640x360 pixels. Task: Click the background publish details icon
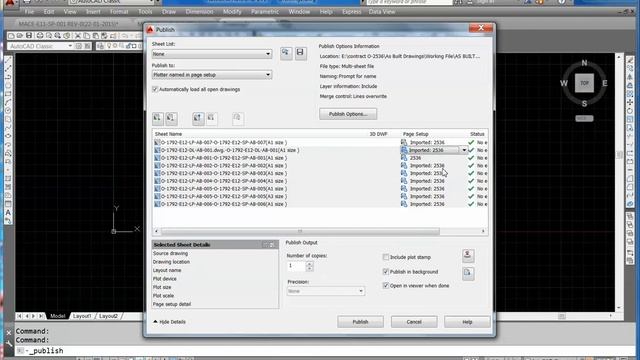pyautogui.click(x=468, y=273)
